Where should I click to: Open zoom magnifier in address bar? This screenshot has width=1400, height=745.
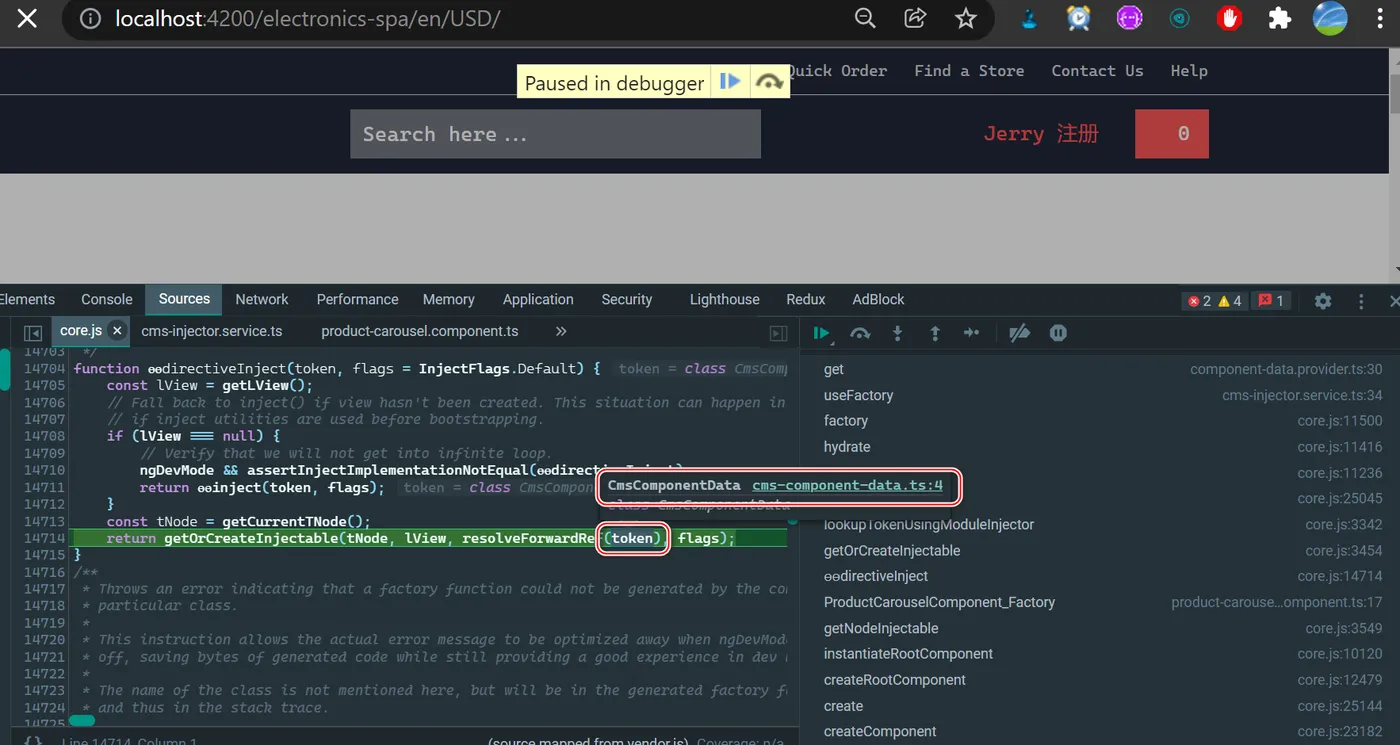click(865, 19)
